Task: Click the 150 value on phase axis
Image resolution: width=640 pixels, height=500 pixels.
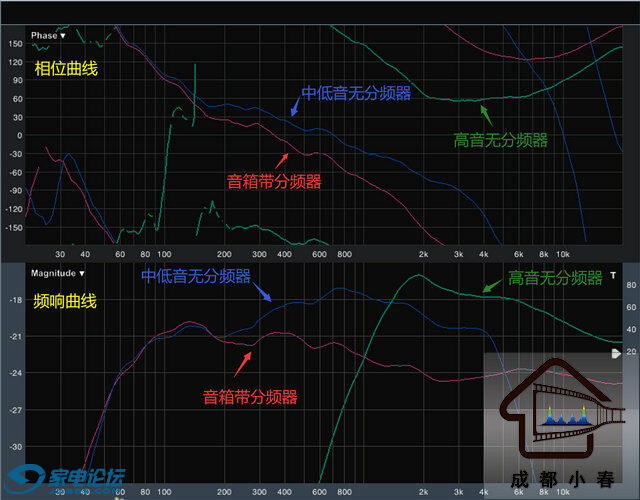Action: coord(15,43)
